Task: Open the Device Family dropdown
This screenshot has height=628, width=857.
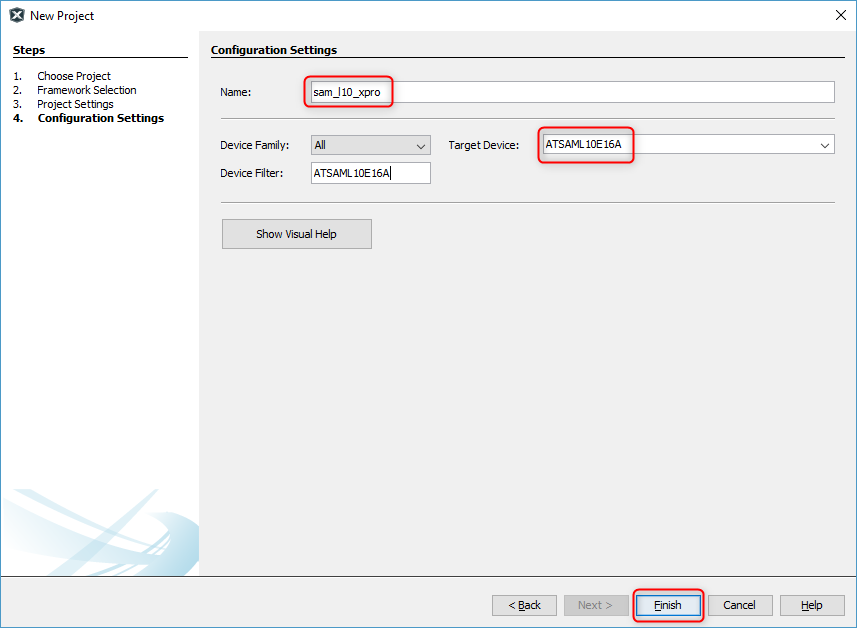Action: [370, 145]
